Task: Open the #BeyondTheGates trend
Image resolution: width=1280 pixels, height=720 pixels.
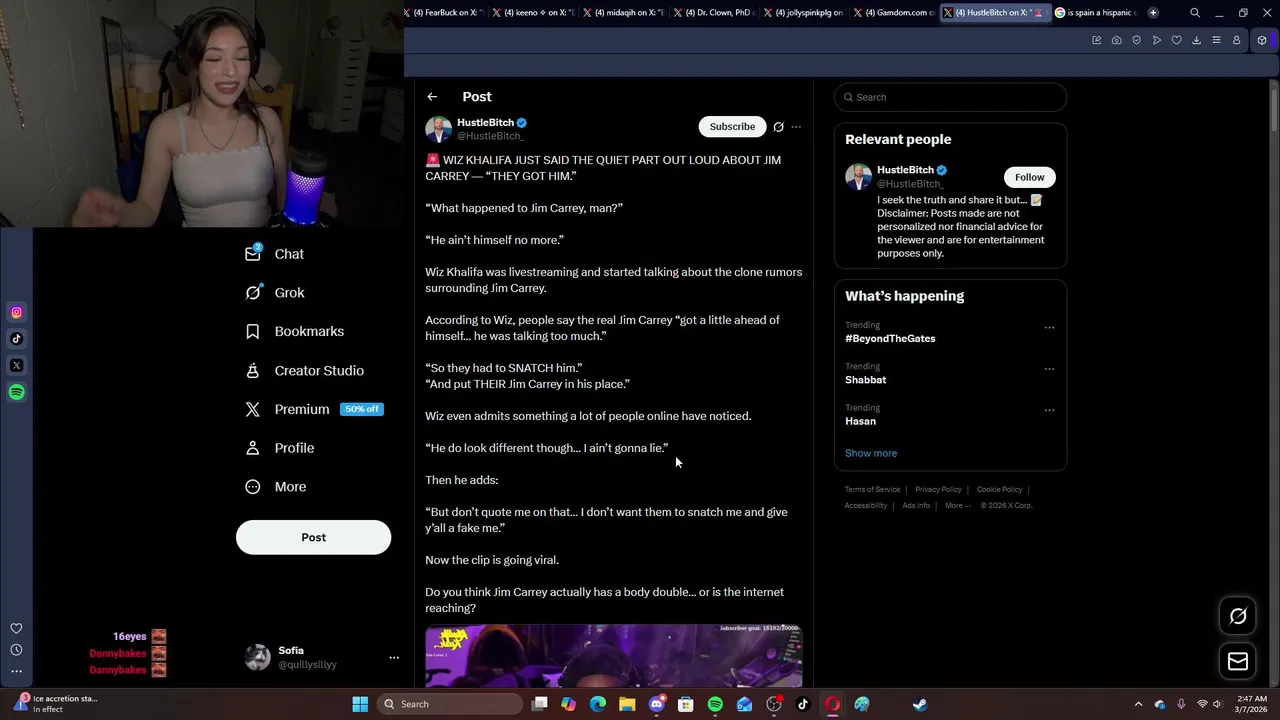Action: click(x=890, y=339)
